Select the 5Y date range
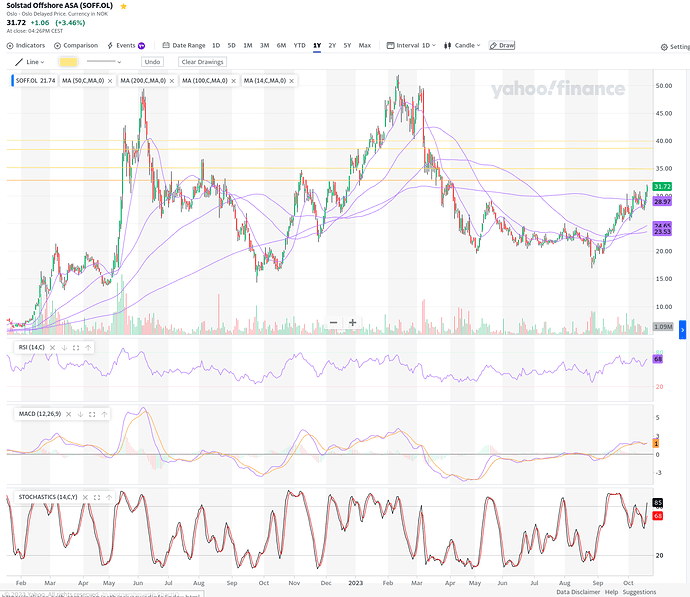This screenshot has height=597, width=690. point(347,45)
